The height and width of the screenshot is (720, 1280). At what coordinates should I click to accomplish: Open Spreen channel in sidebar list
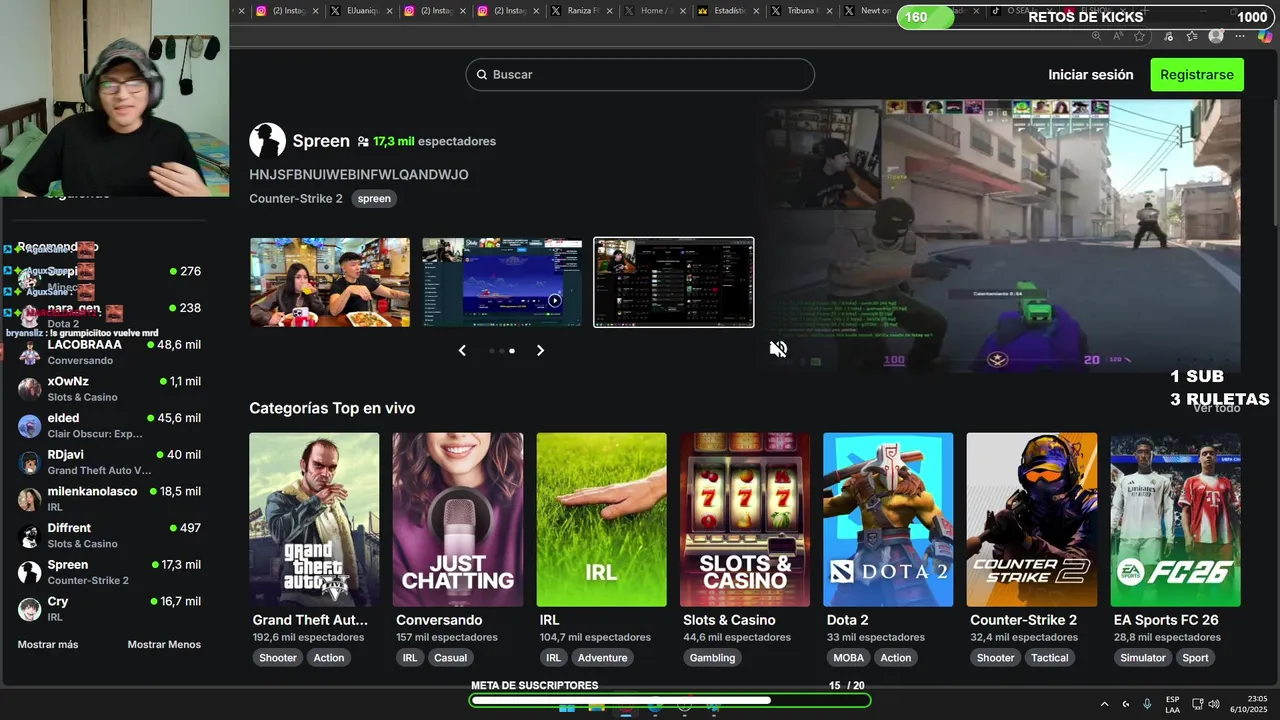click(109, 572)
